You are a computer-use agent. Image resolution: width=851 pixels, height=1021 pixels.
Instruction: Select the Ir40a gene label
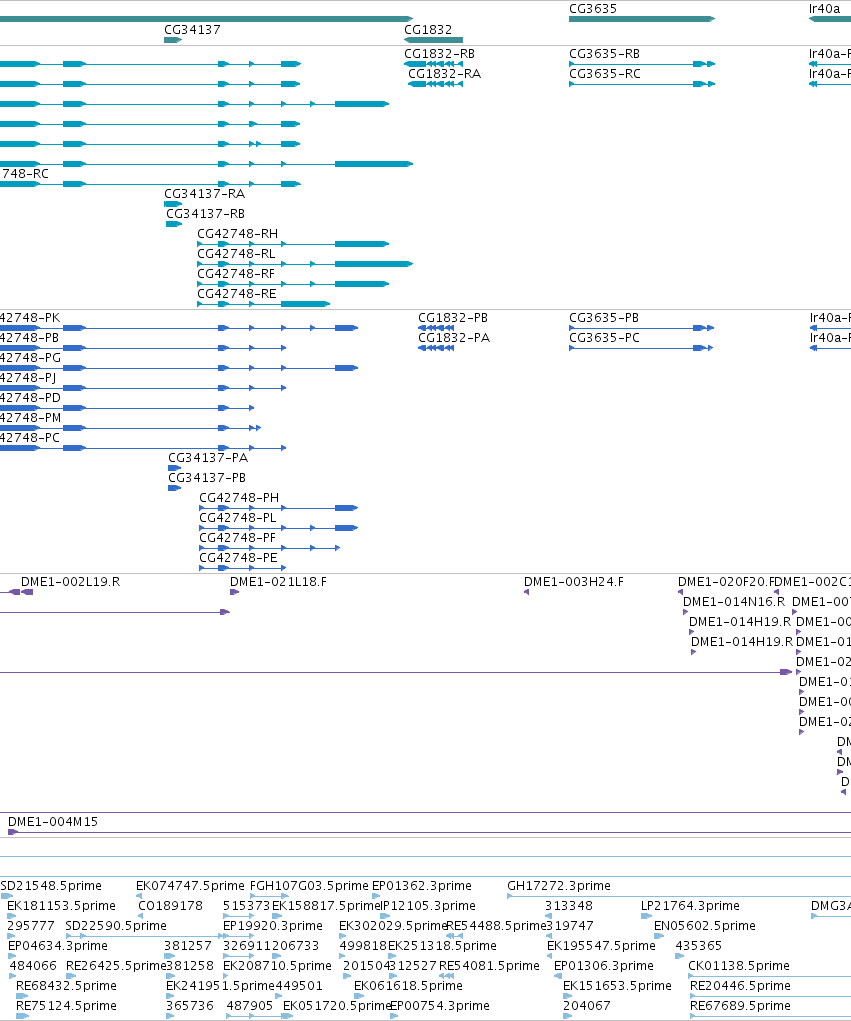click(x=824, y=8)
